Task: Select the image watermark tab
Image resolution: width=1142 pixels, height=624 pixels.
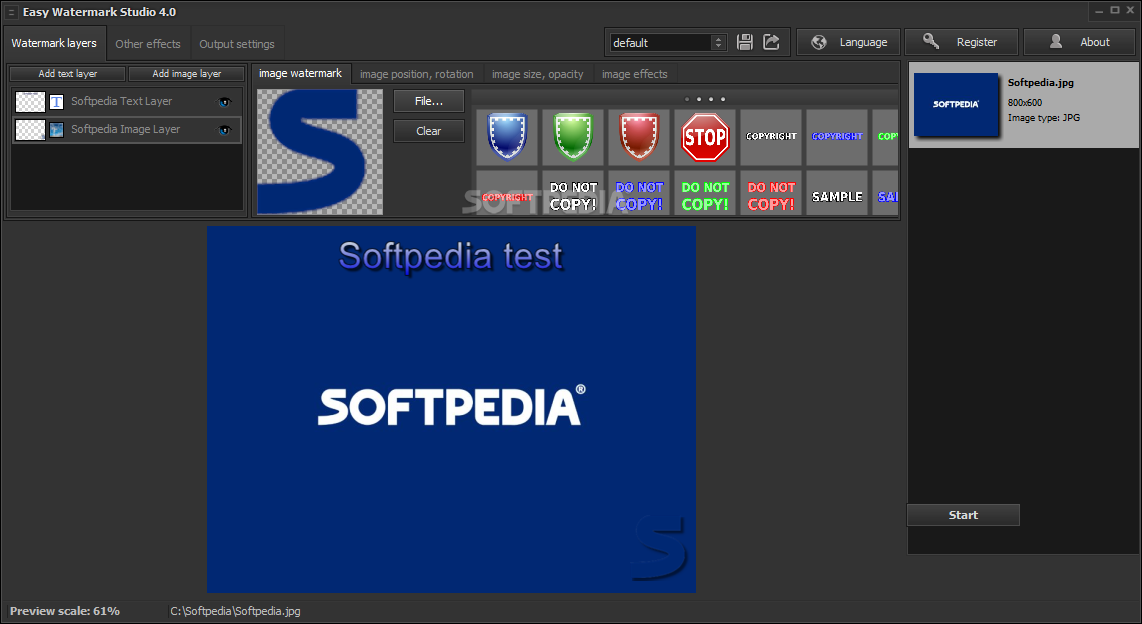Action: click(x=300, y=74)
